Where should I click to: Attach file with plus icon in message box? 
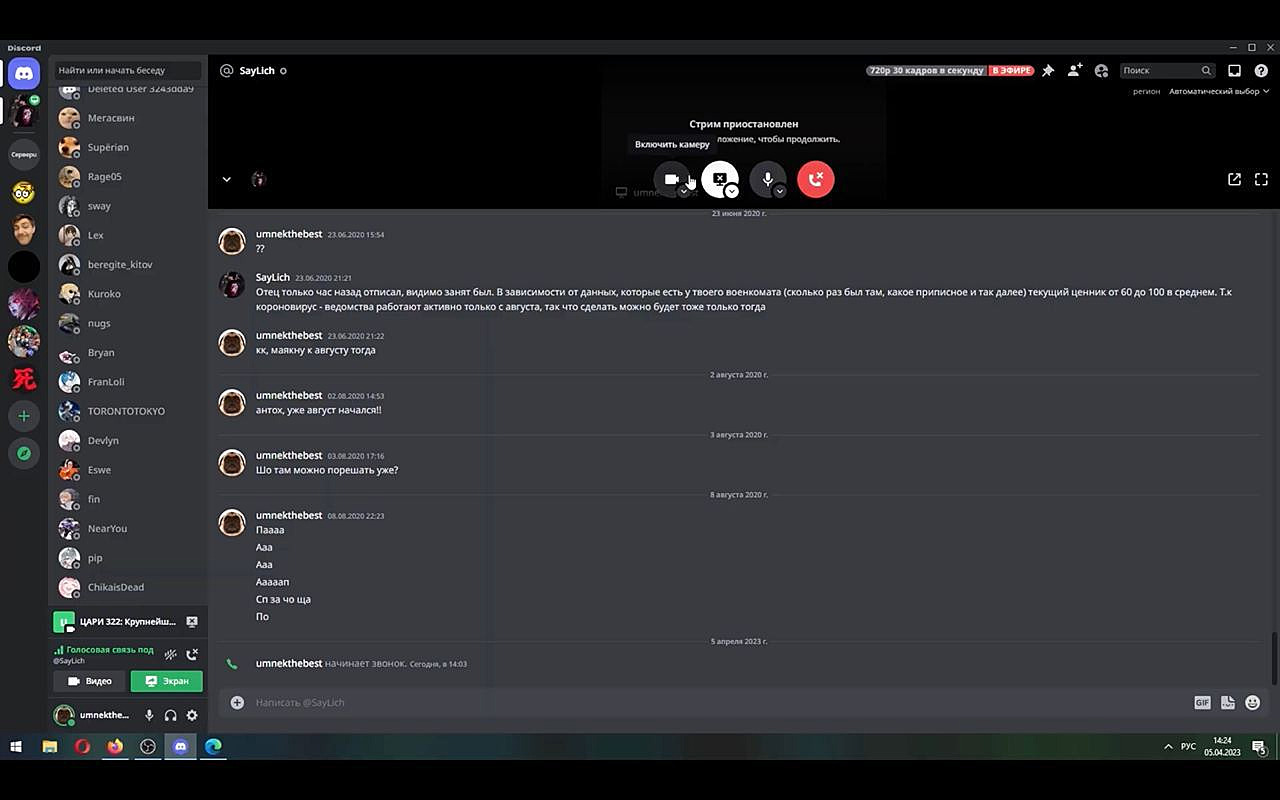tap(237, 703)
